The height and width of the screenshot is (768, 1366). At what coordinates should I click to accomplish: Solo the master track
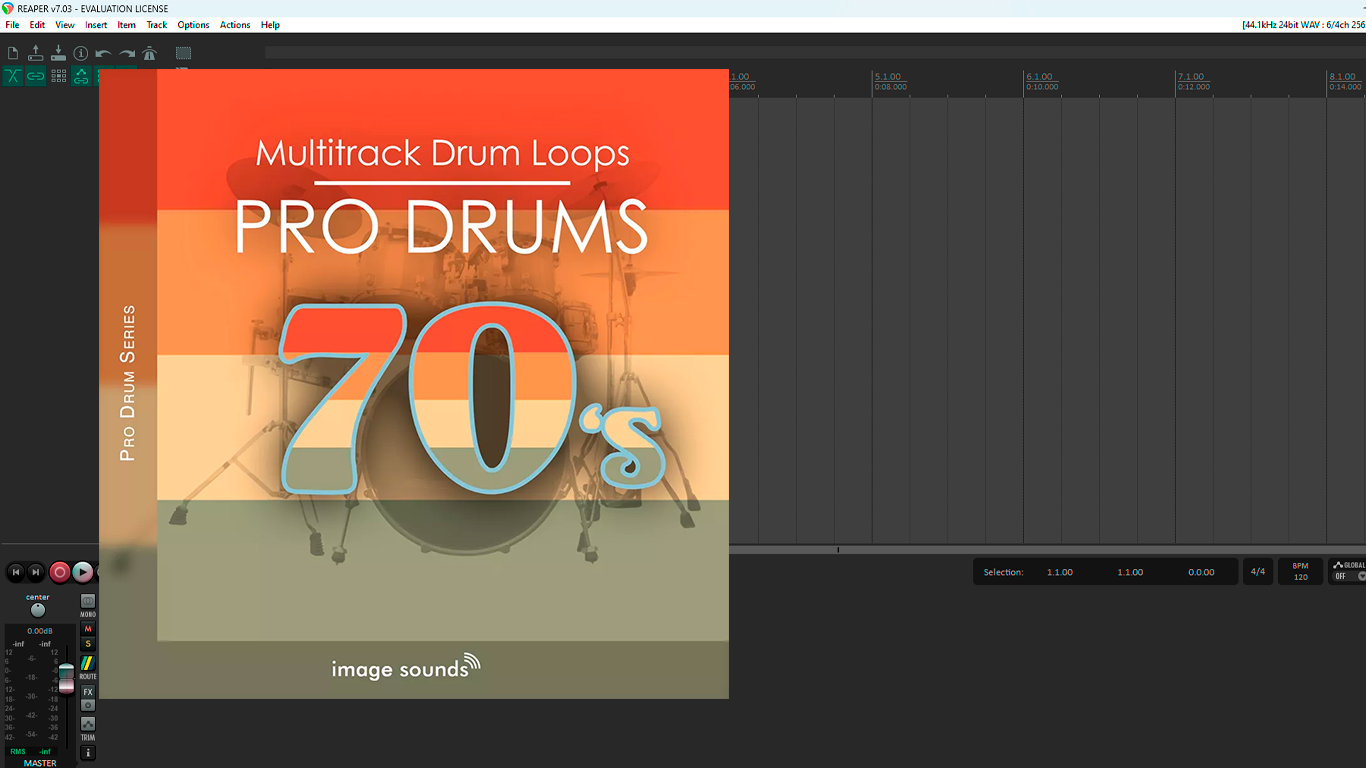88,644
